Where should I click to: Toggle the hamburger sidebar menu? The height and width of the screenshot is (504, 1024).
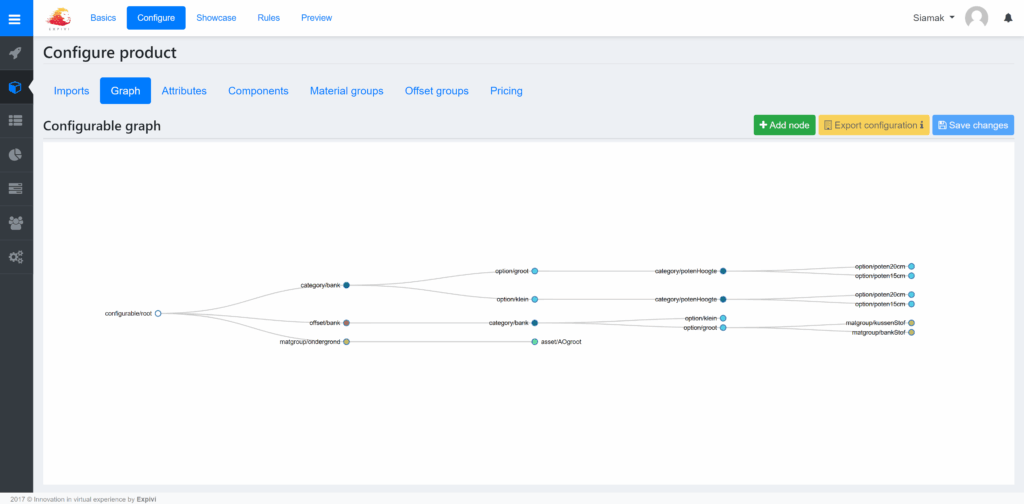tap(15, 18)
